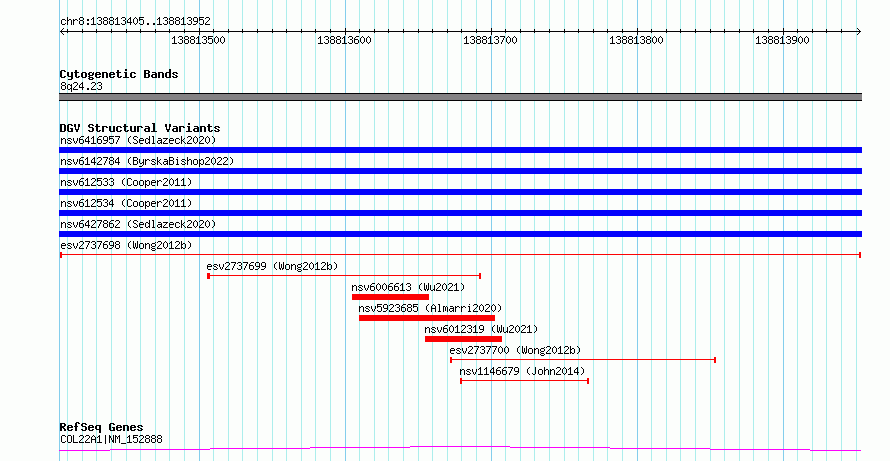Viewport: 890px width, 461px height.
Task: Click the blue bar under nsv6427862
Action: 460,234
